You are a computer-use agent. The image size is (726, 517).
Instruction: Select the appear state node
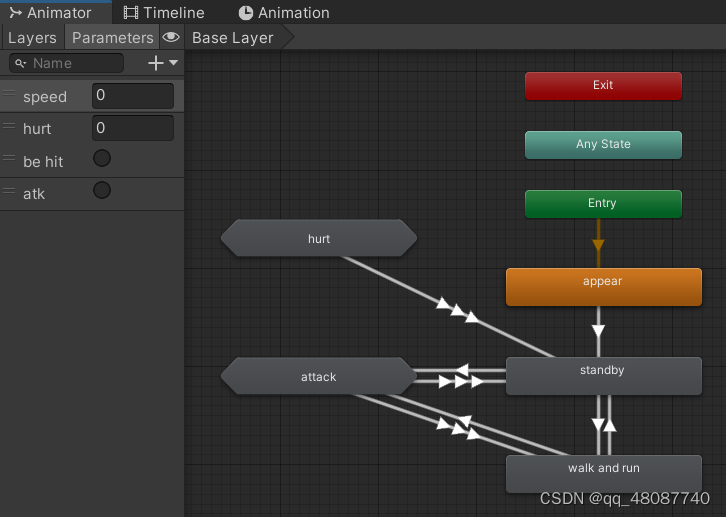click(x=604, y=287)
